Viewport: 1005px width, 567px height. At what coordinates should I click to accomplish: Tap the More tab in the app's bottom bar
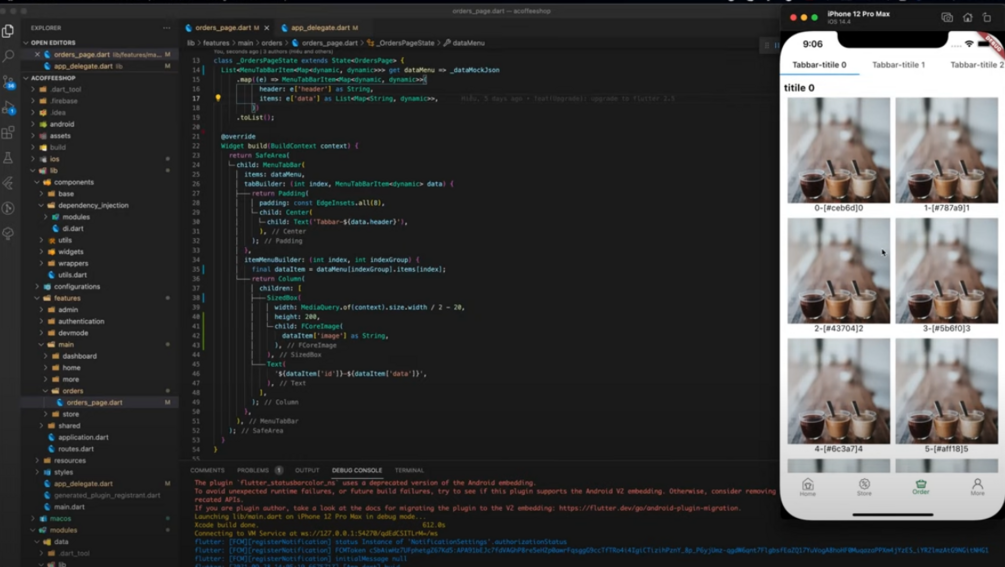coord(977,487)
